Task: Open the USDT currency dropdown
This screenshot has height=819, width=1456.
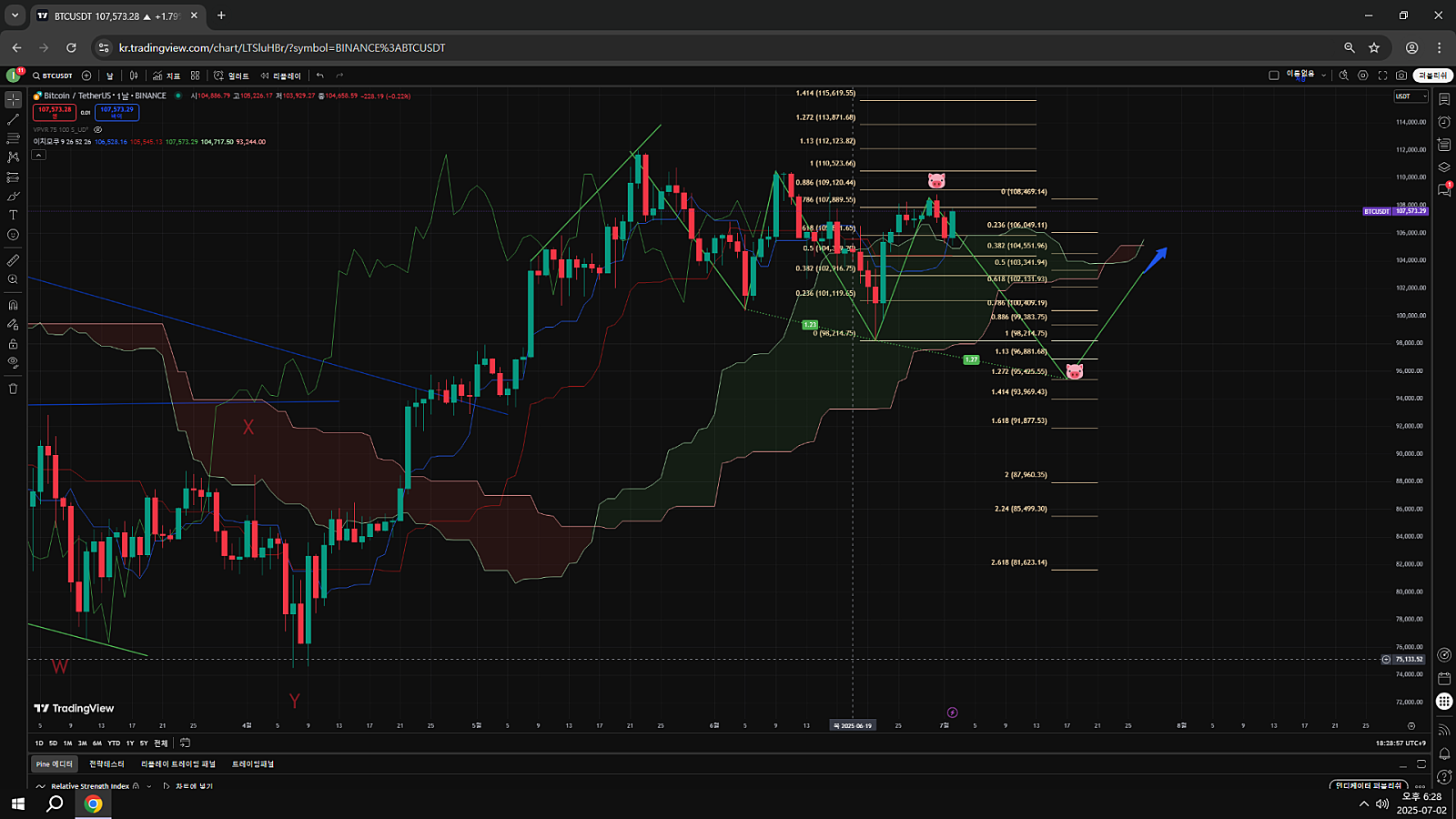Action: (1410, 96)
